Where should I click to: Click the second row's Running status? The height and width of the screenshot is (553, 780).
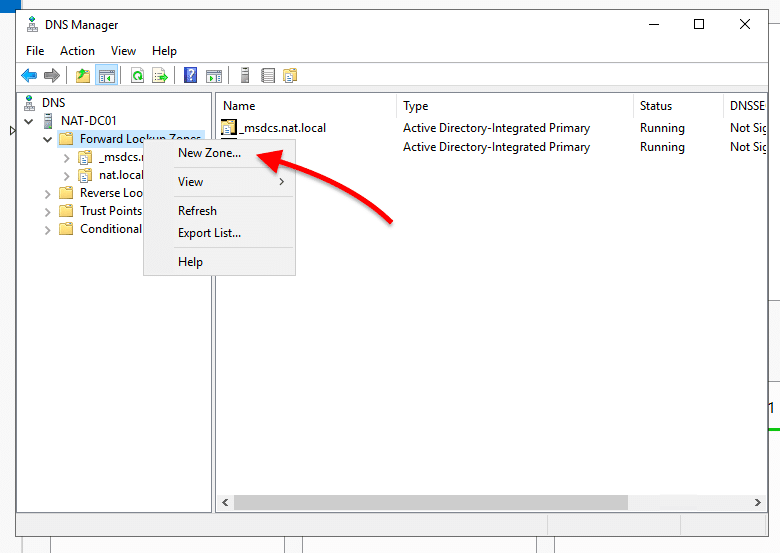coord(662,147)
